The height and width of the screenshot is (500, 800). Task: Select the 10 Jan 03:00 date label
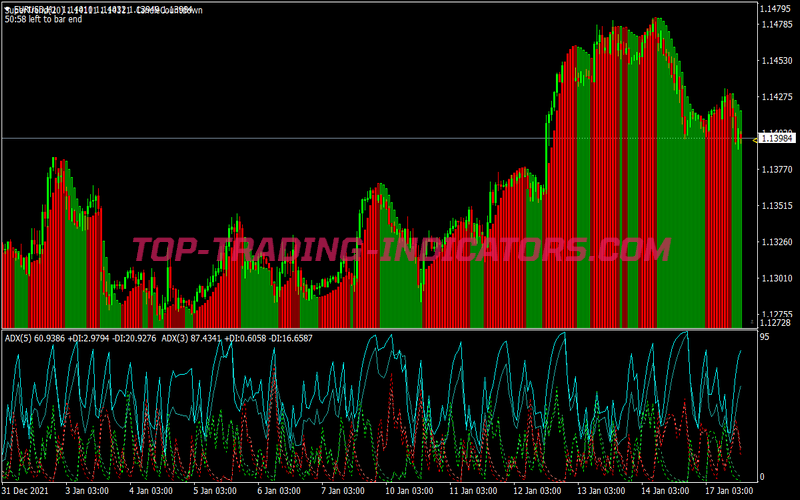[x=409, y=491]
